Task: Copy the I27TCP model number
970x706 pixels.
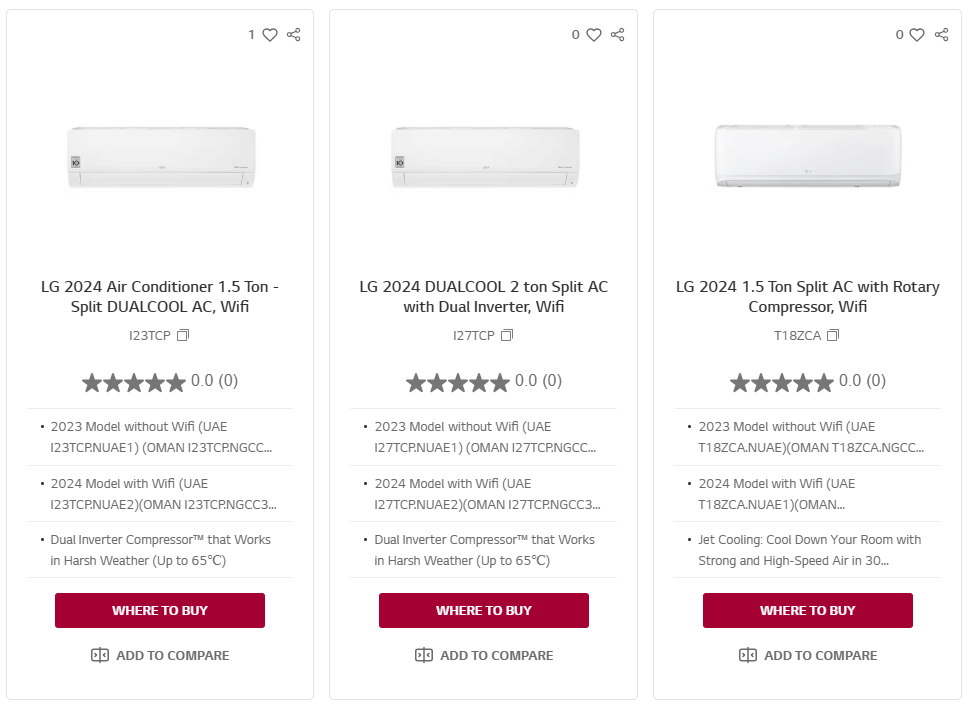Action: [507, 336]
